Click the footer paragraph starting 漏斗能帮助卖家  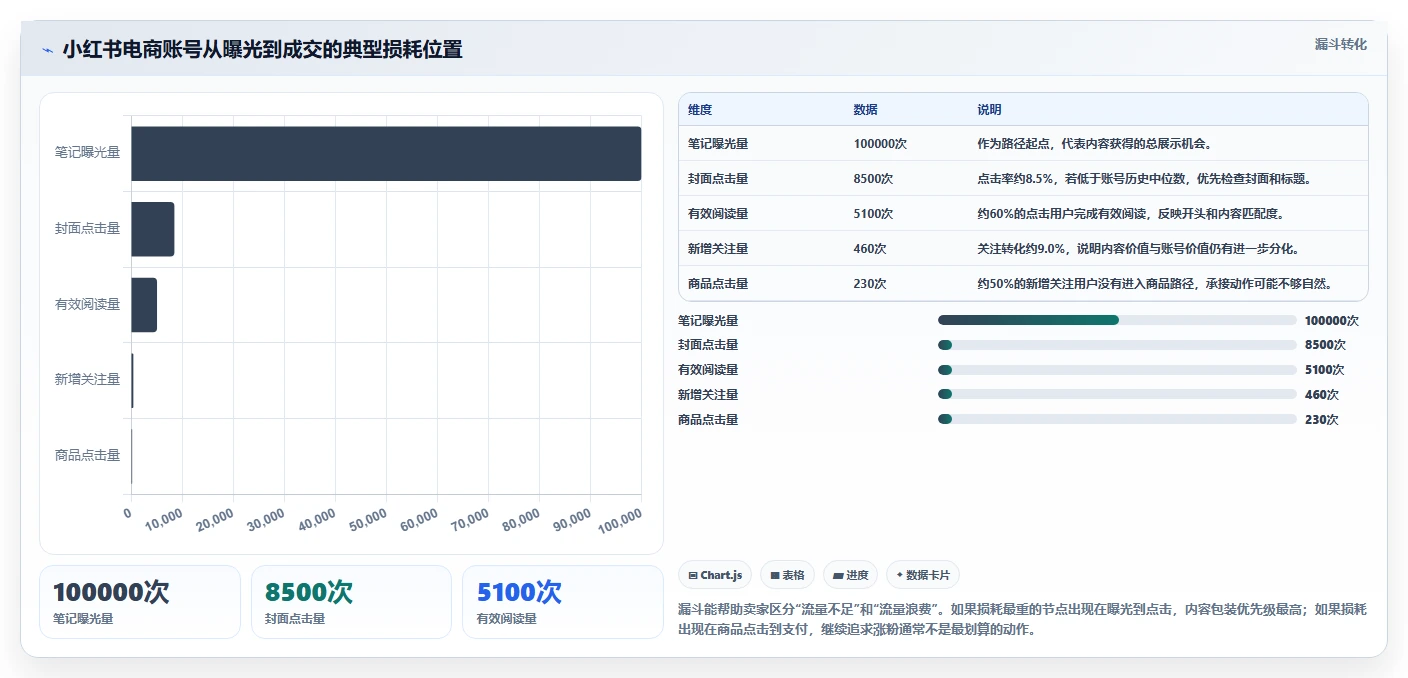(1022, 619)
